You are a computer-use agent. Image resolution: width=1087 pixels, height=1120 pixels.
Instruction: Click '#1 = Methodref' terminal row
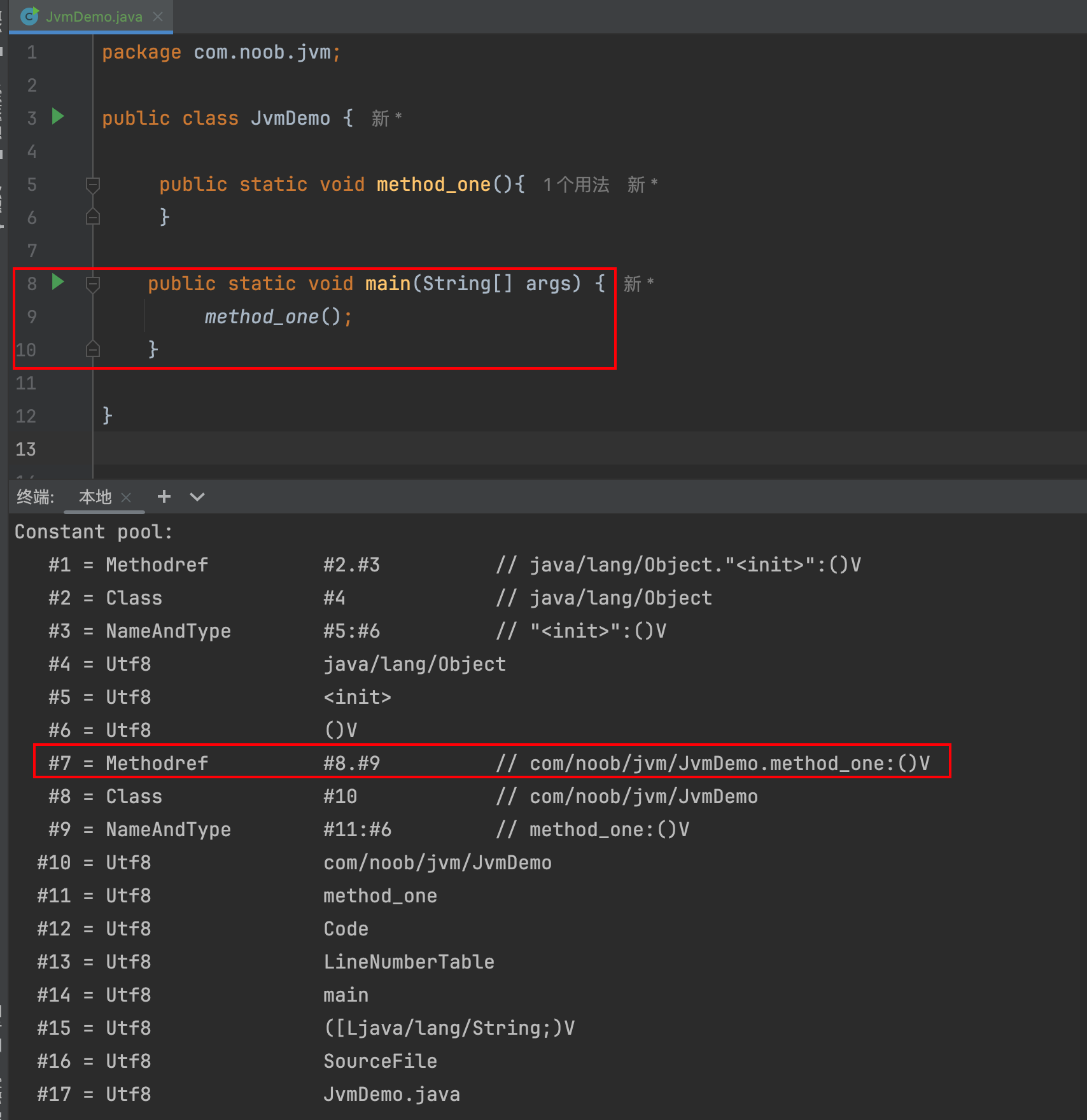click(454, 565)
